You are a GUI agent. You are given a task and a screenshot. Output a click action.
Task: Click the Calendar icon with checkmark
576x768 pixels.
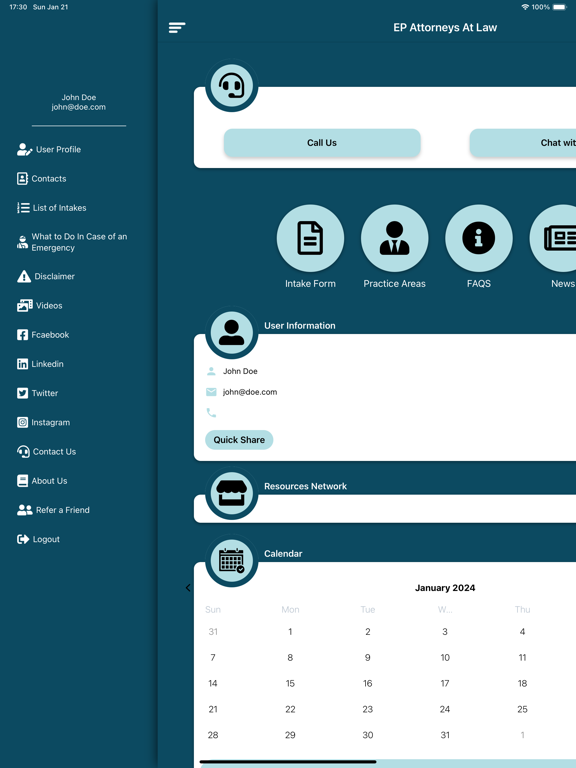[231, 561]
